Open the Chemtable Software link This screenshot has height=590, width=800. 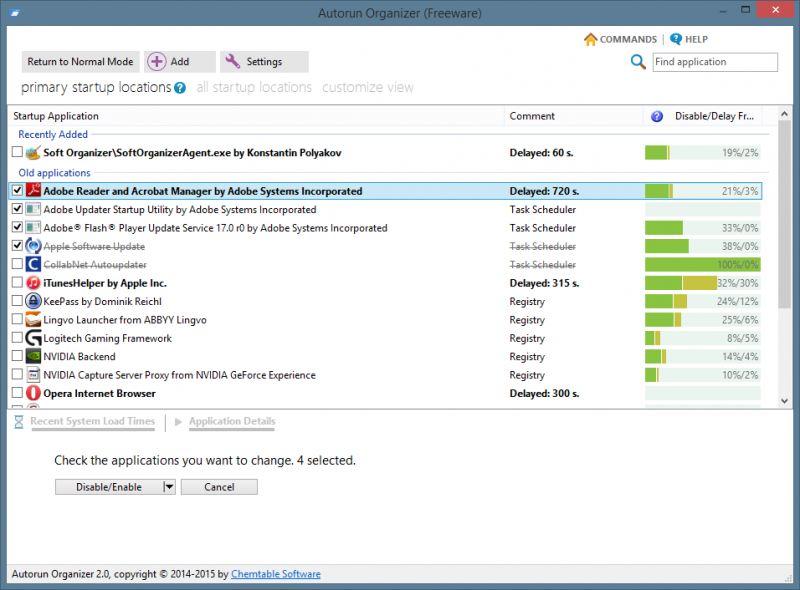point(276,574)
